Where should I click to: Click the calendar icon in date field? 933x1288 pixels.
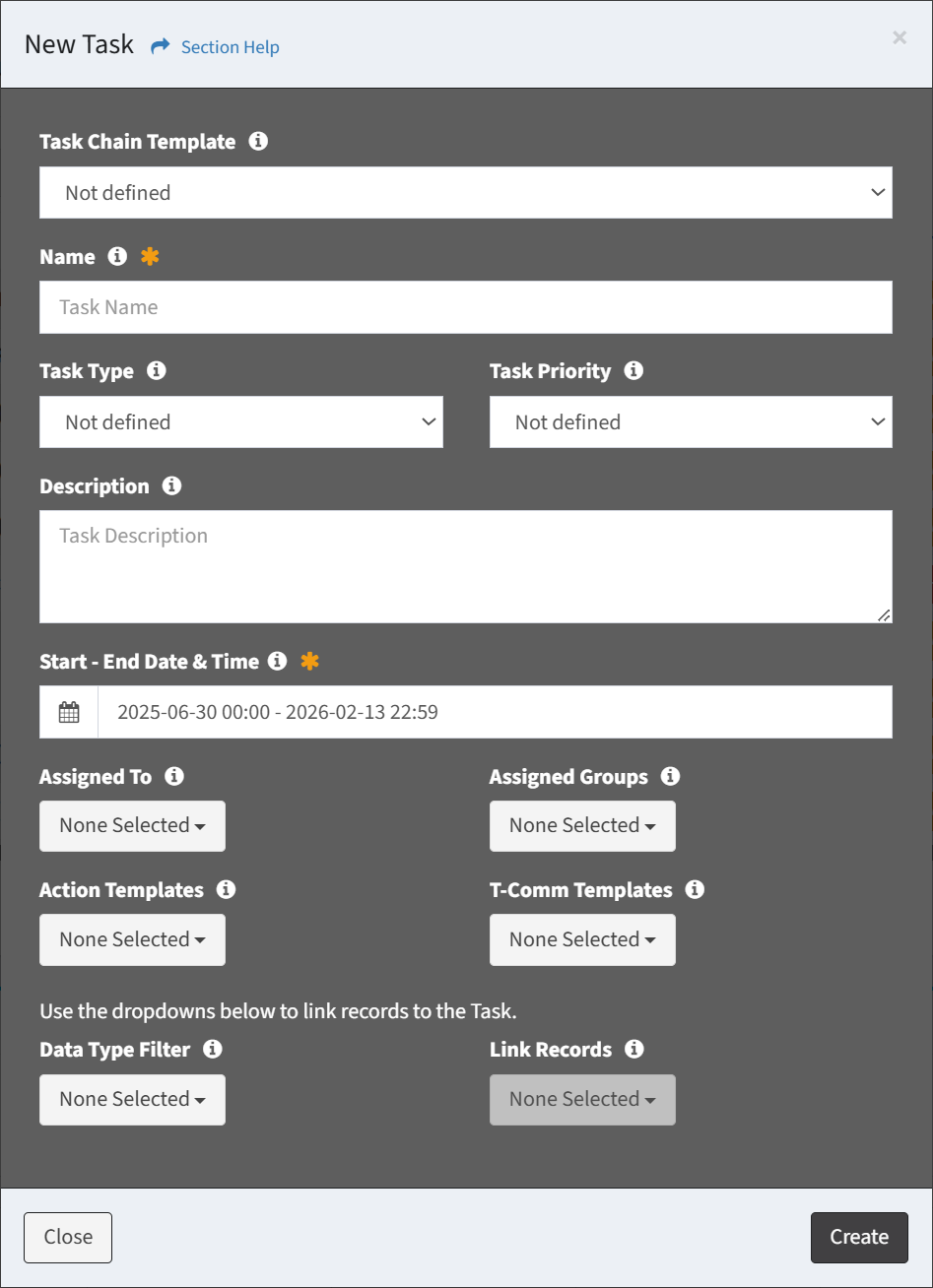pos(69,712)
